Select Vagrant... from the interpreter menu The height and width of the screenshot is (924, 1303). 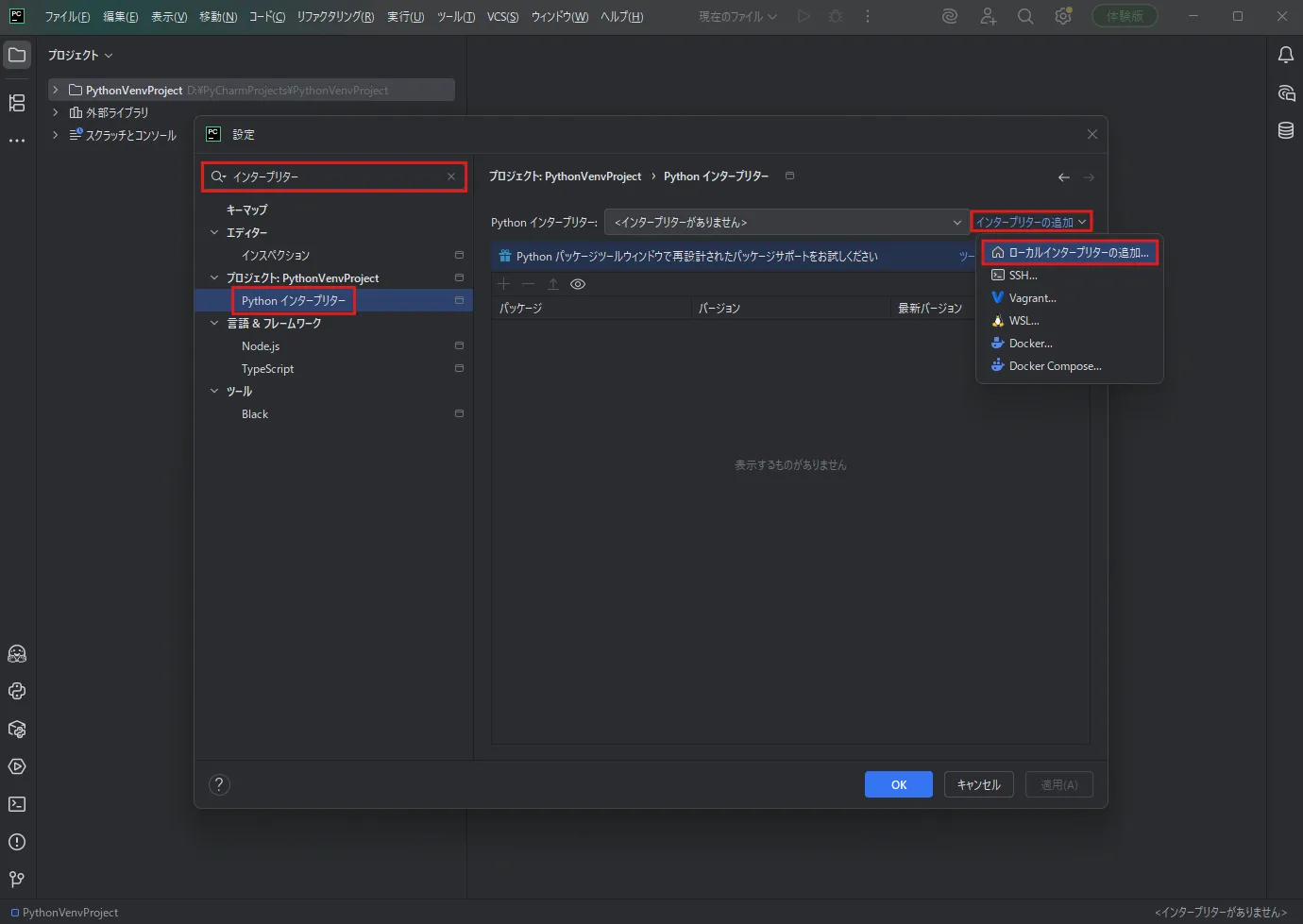tap(1070, 298)
